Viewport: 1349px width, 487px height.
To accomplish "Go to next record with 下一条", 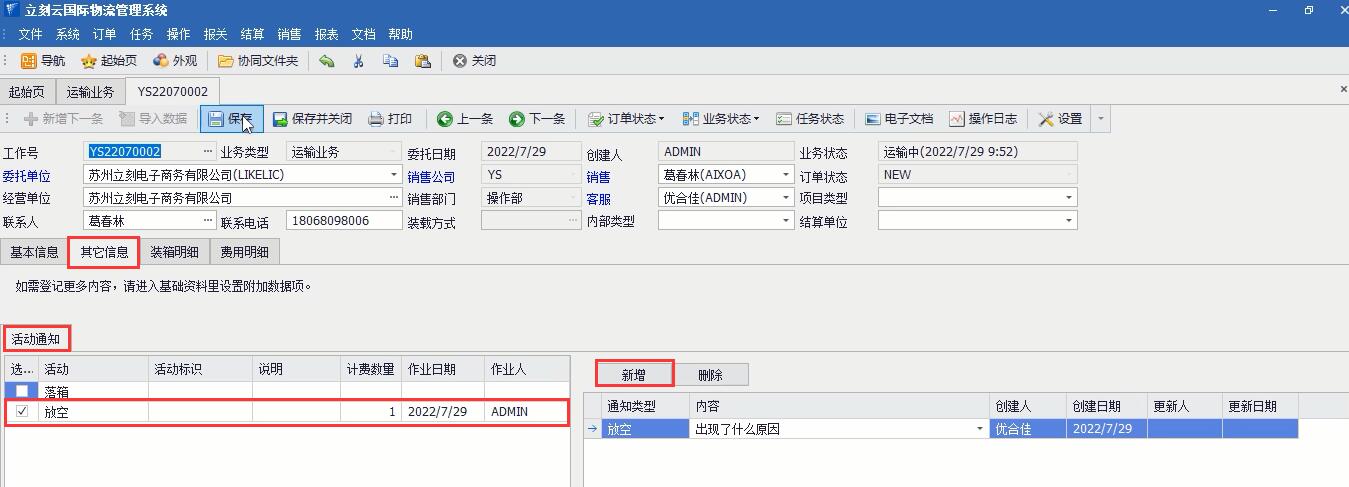I will pyautogui.click(x=537, y=119).
